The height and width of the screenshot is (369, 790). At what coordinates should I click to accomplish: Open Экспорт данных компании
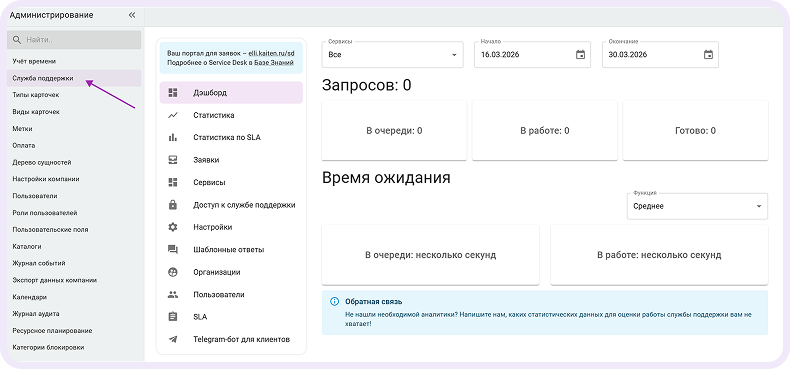(x=74, y=280)
